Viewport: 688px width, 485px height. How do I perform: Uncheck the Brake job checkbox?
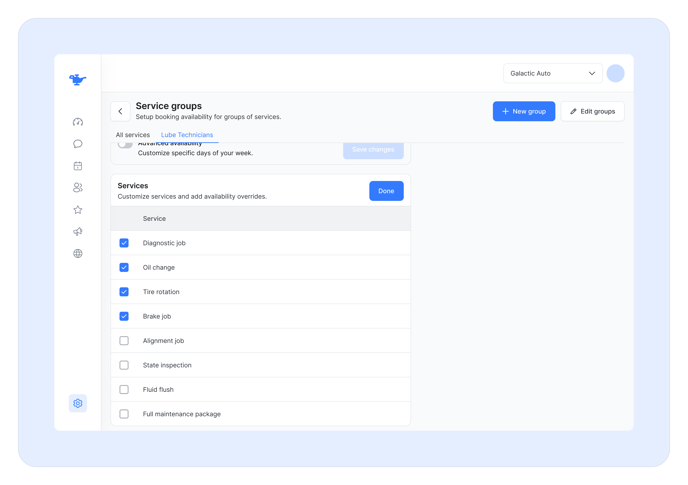tap(124, 316)
